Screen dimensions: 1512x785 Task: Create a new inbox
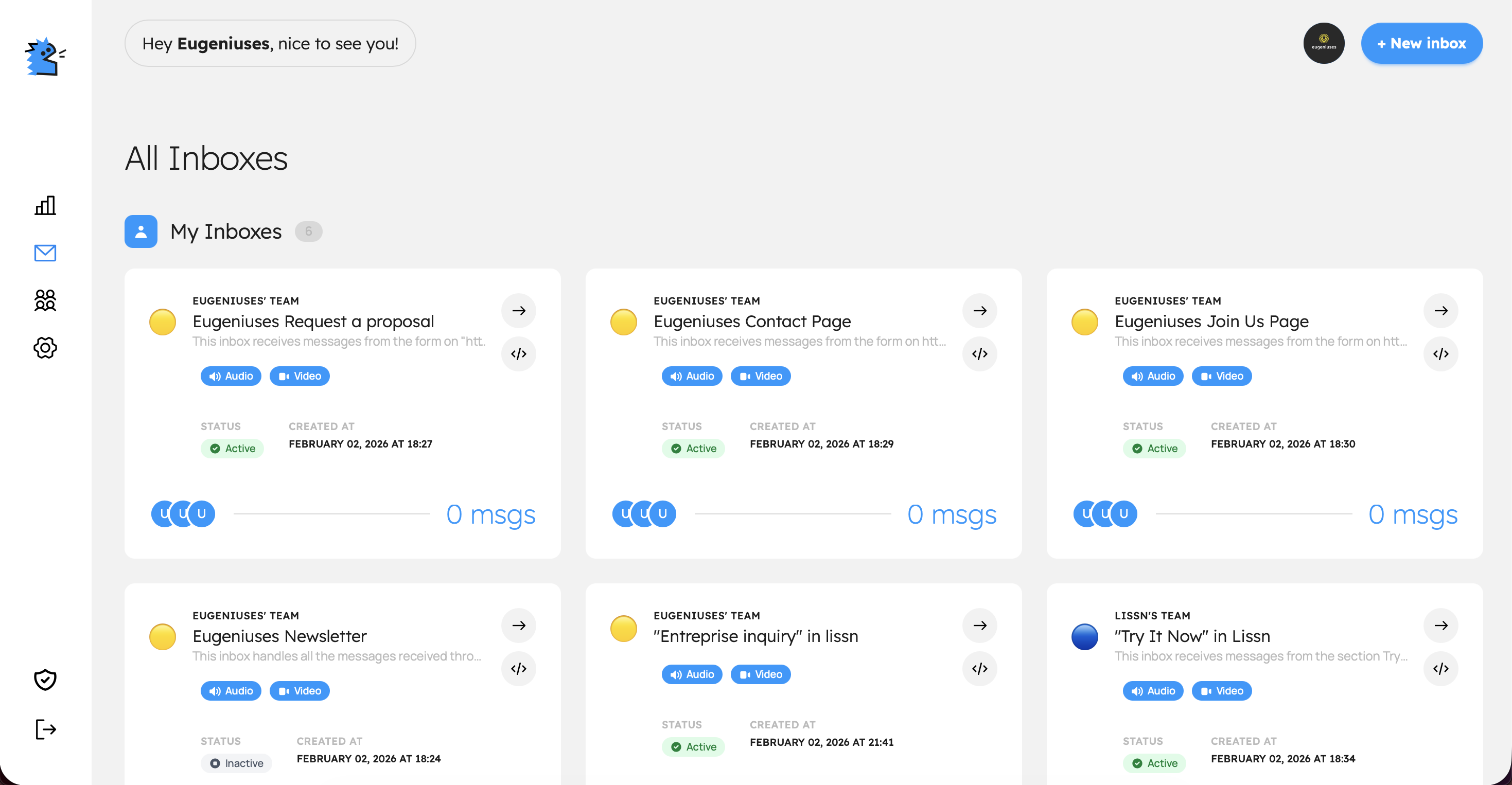[1421, 43]
